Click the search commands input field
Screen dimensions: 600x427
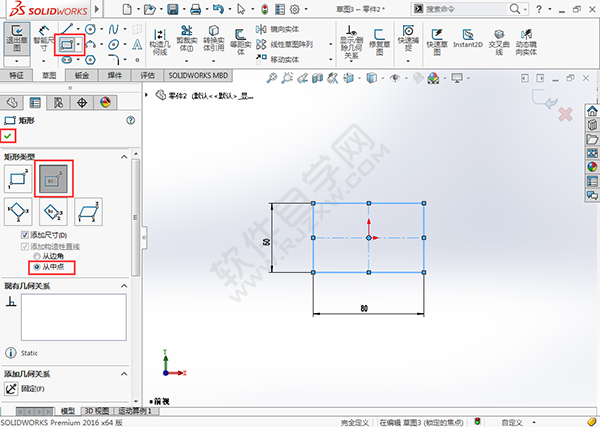point(466,9)
